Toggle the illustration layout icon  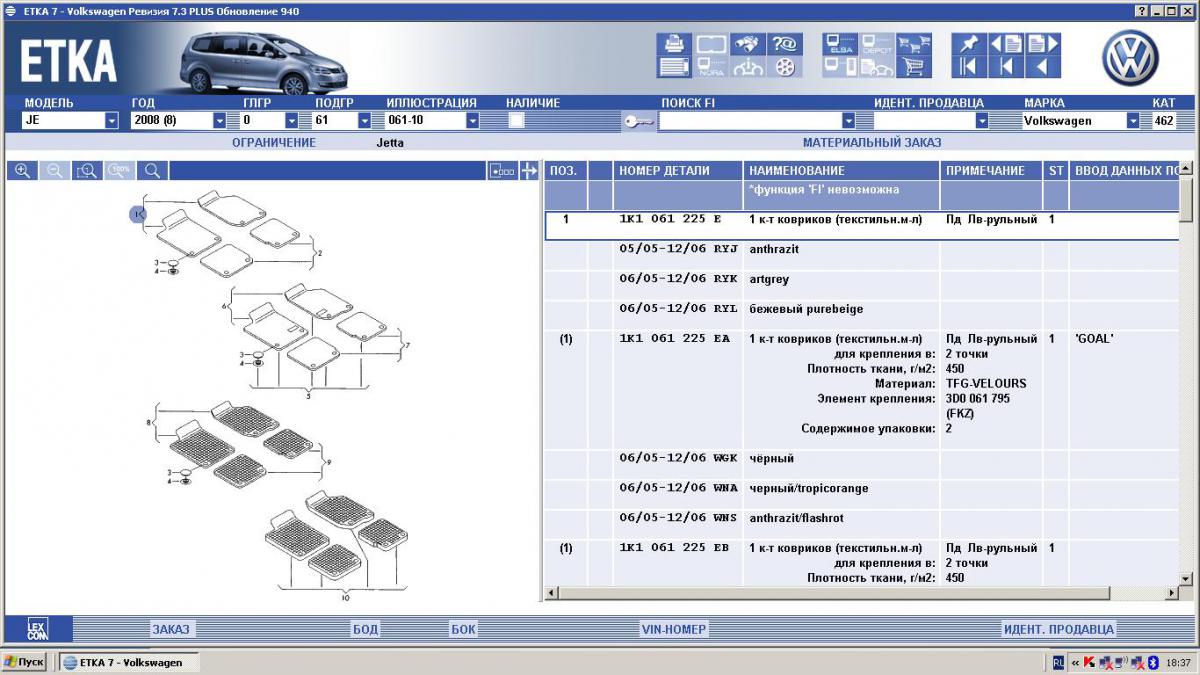(x=503, y=171)
